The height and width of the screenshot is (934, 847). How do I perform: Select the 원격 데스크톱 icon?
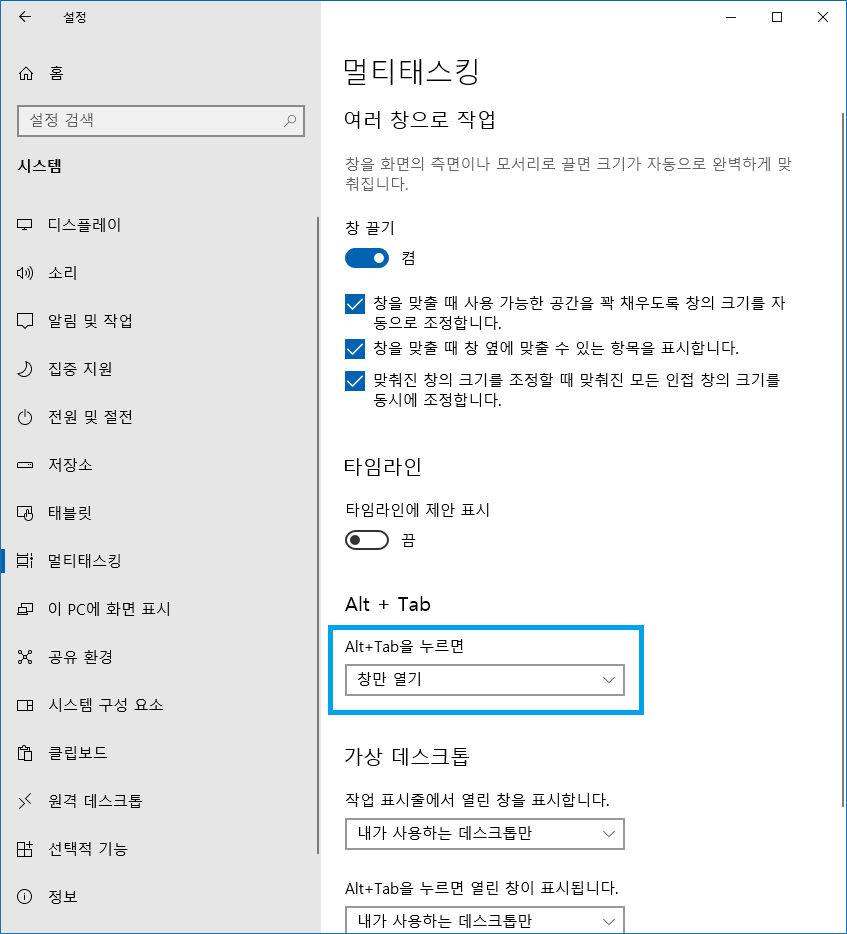[x=24, y=801]
